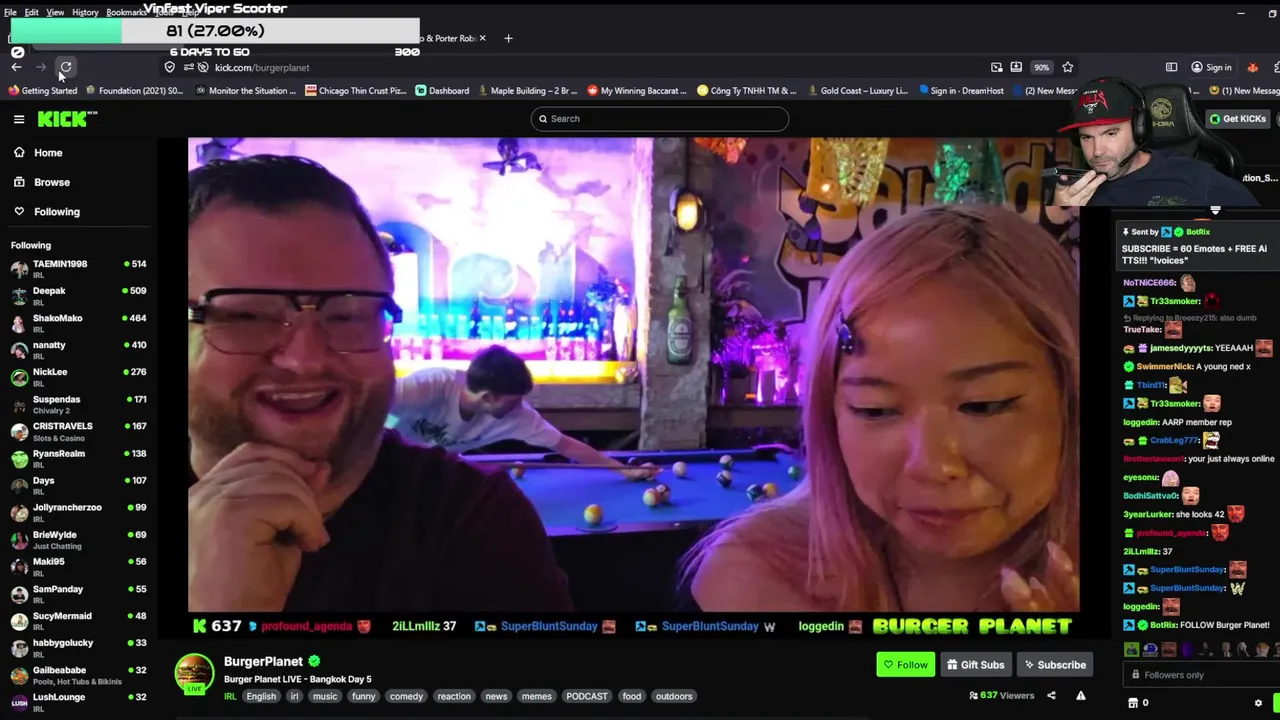The height and width of the screenshot is (720, 1280).
Task: Open followed channel Jollyrancherzoo
Action: 78,513
